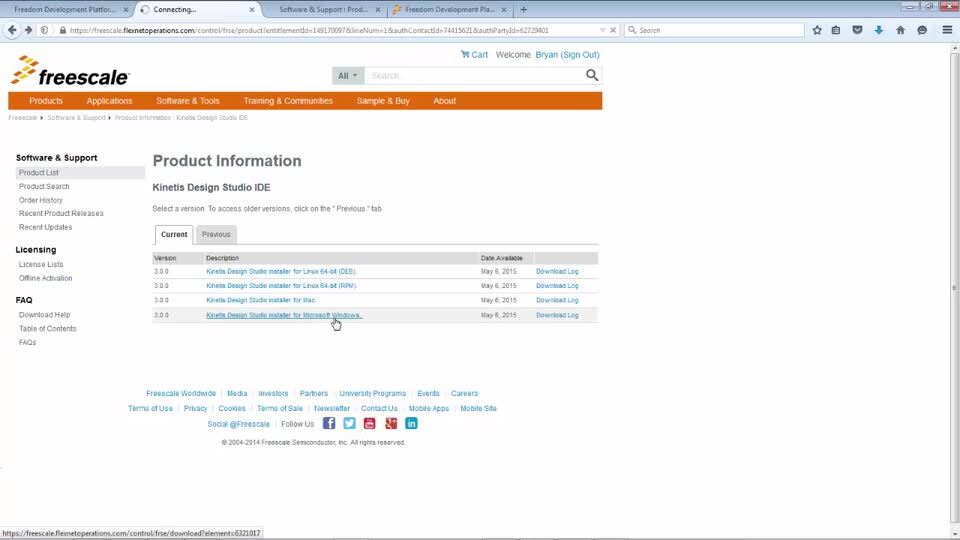Submit search with magnifier icon

(591, 75)
